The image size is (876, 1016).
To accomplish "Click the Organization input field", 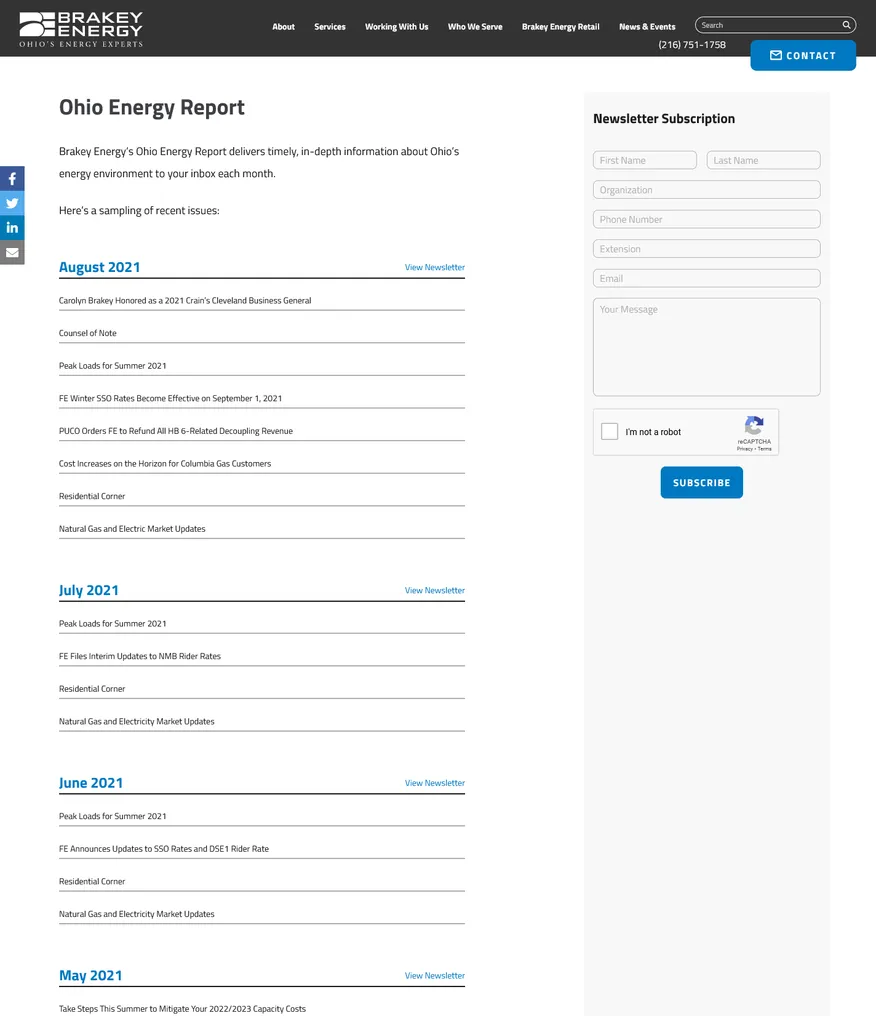I will click(x=706, y=190).
